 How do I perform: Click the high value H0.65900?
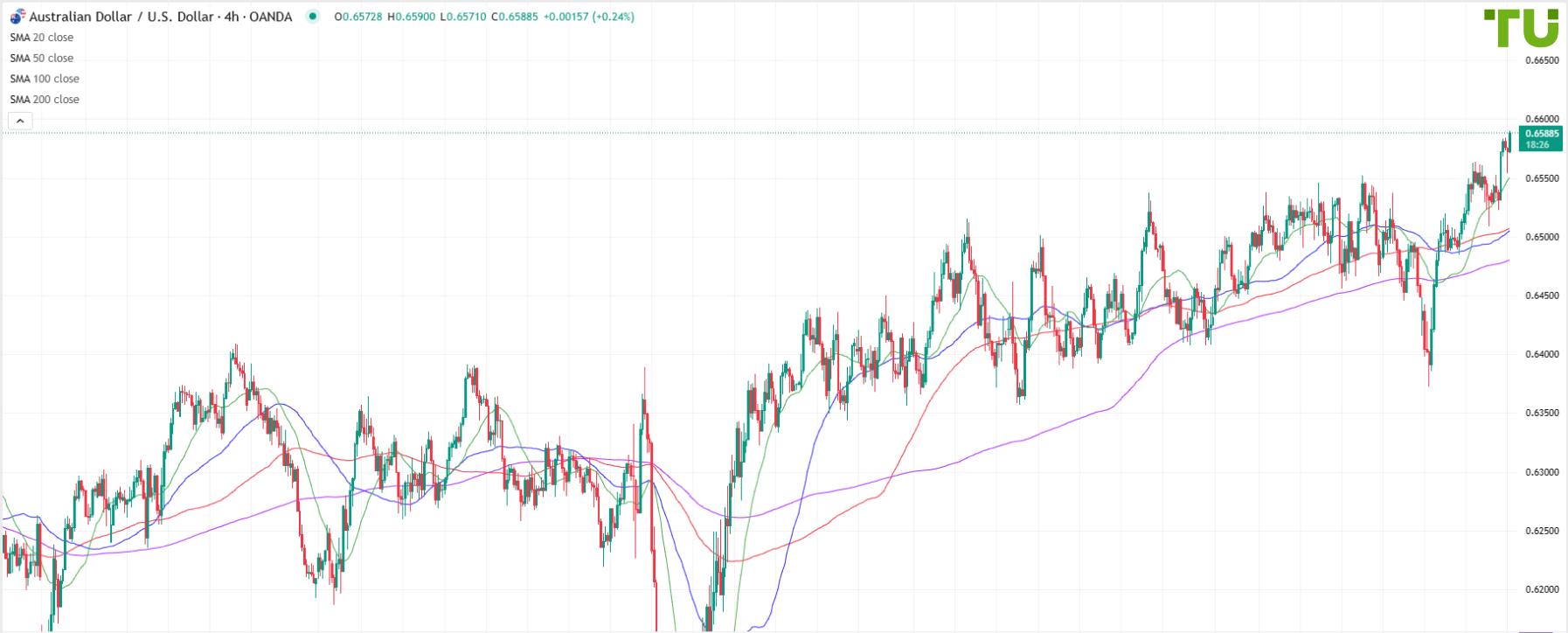coord(411,17)
